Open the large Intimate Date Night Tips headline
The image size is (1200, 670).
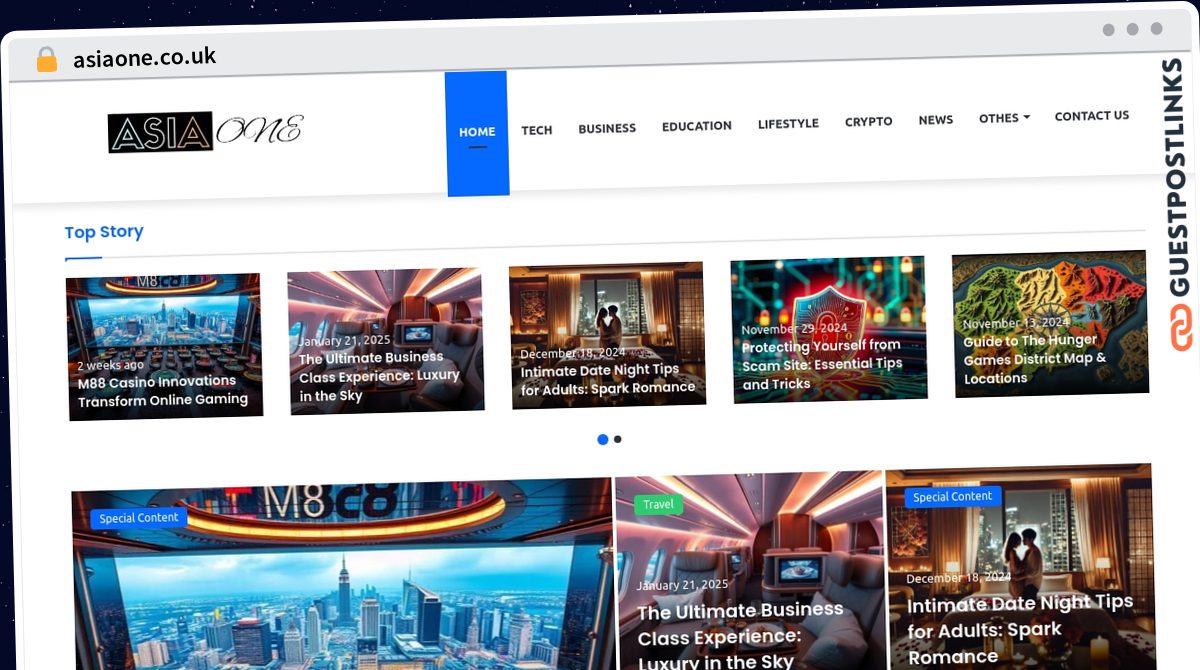tap(1020, 628)
